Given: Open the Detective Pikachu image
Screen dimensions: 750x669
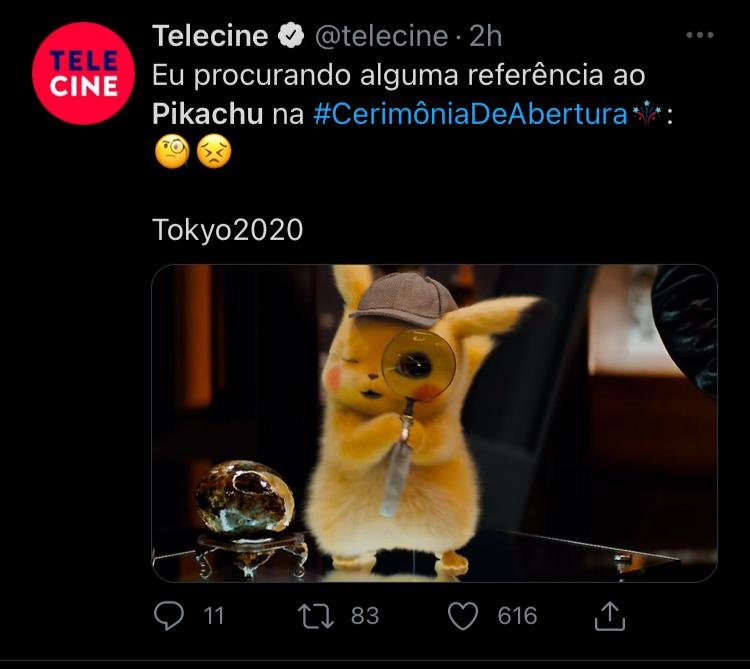Looking at the screenshot, I should coord(434,423).
